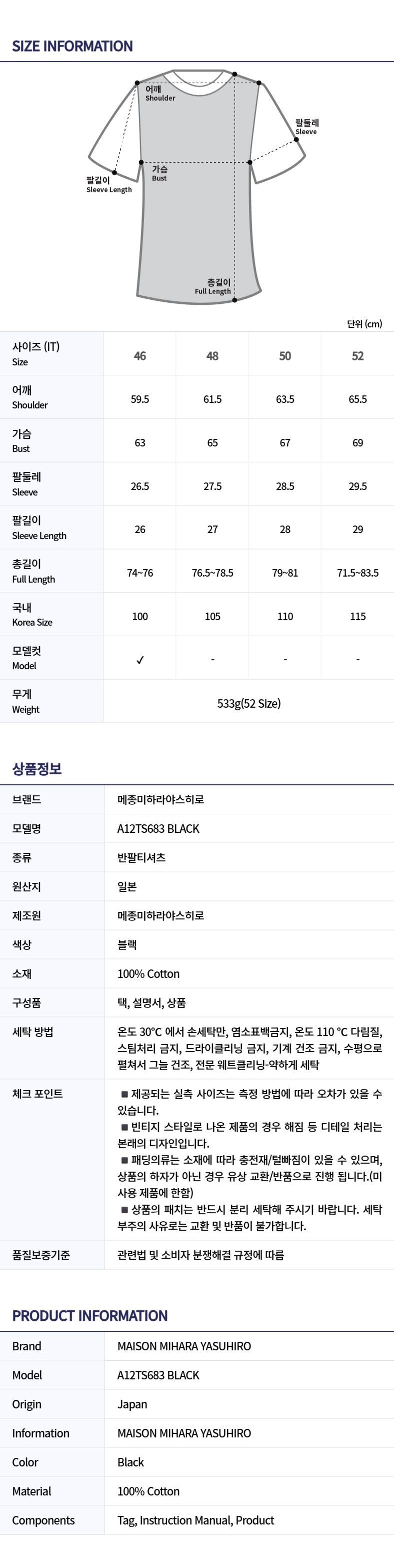Click the 원산지 value 일본
Viewport: 394px width, 1568px height.
[x=127, y=887]
